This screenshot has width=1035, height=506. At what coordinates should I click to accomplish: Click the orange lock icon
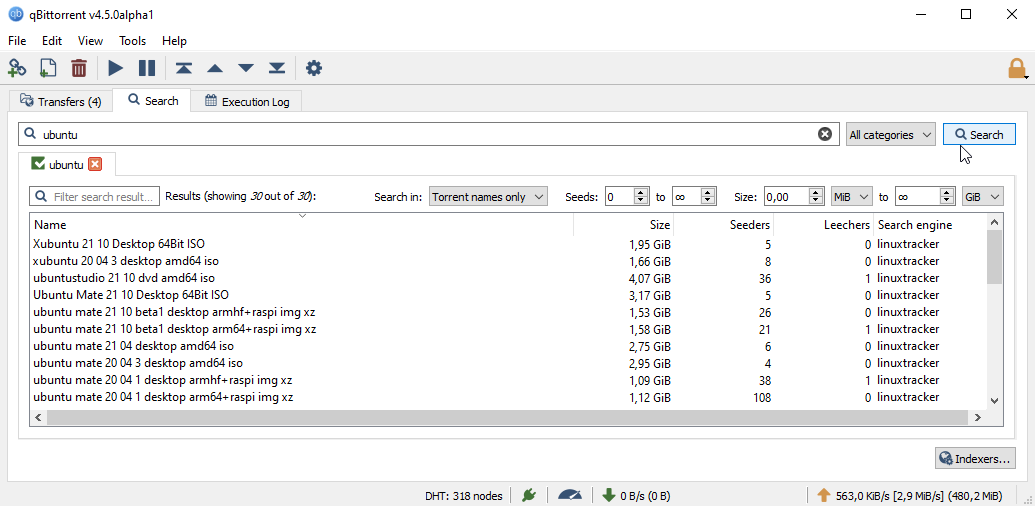tap(1016, 69)
